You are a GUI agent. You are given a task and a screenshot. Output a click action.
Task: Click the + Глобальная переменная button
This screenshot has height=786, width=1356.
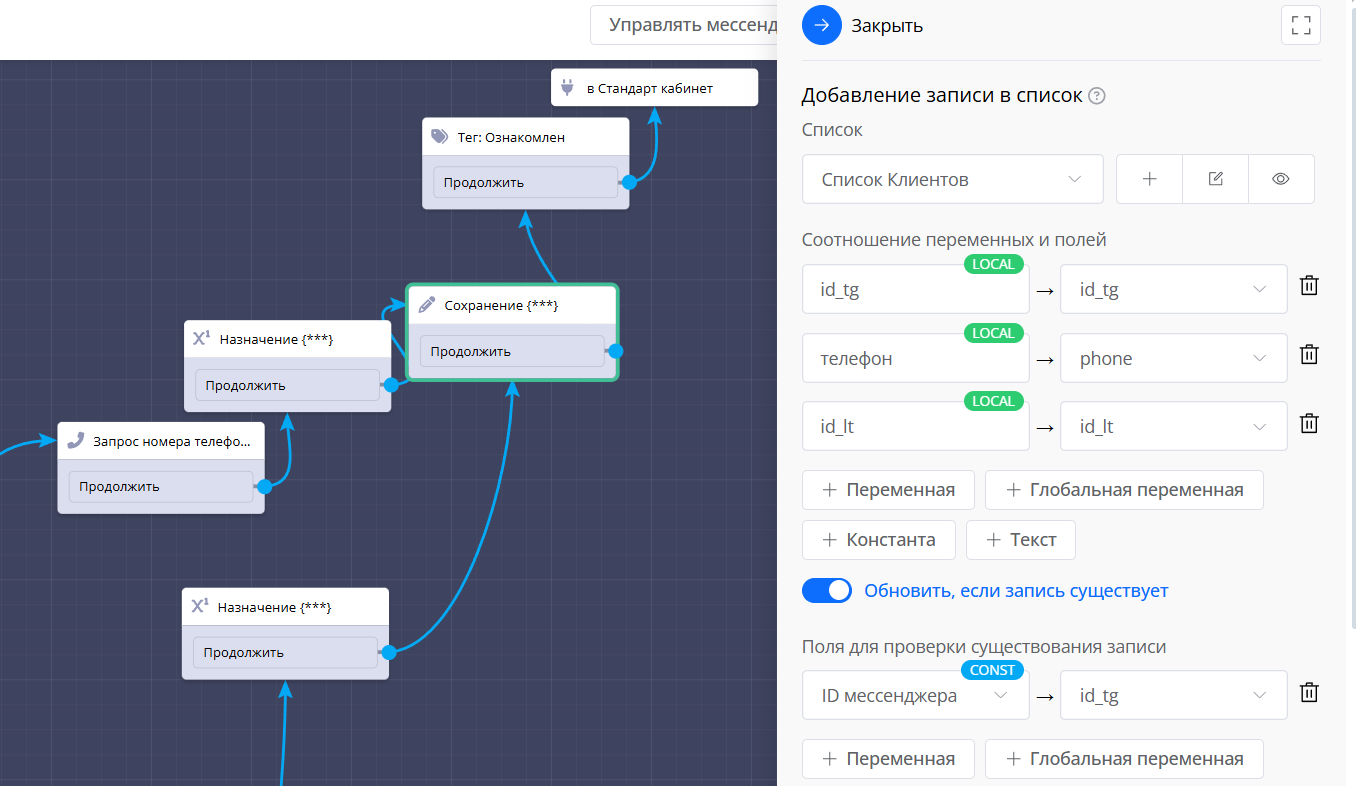(x=1123, y=490)
